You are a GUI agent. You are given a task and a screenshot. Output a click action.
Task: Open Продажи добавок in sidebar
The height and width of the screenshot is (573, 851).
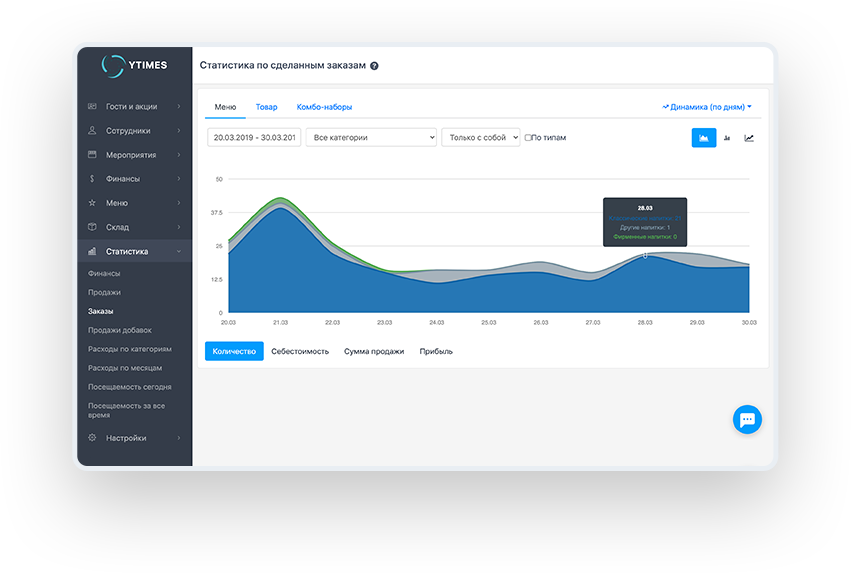[x=120, y=330]
